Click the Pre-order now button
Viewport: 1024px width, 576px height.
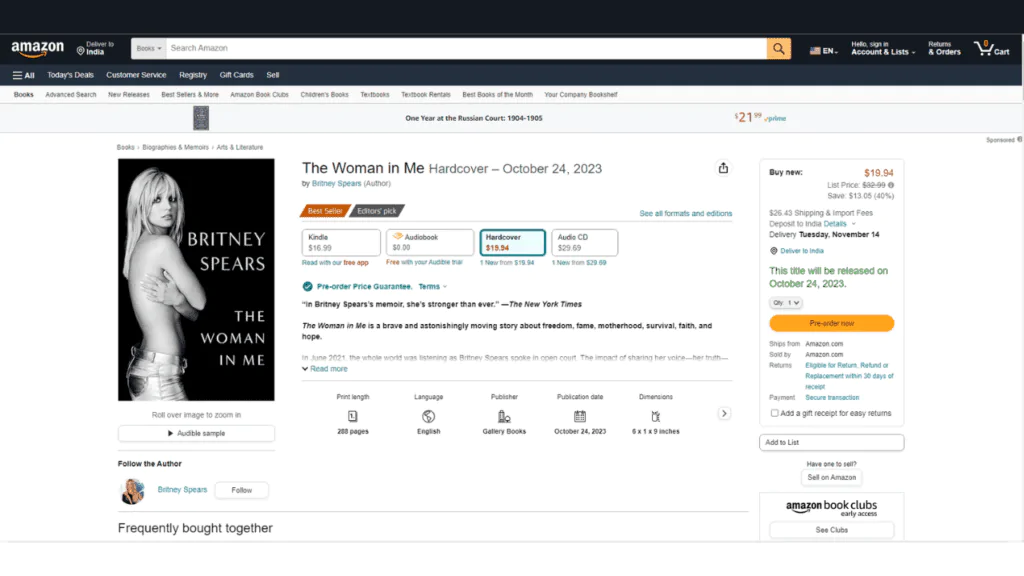pos(831,323)
